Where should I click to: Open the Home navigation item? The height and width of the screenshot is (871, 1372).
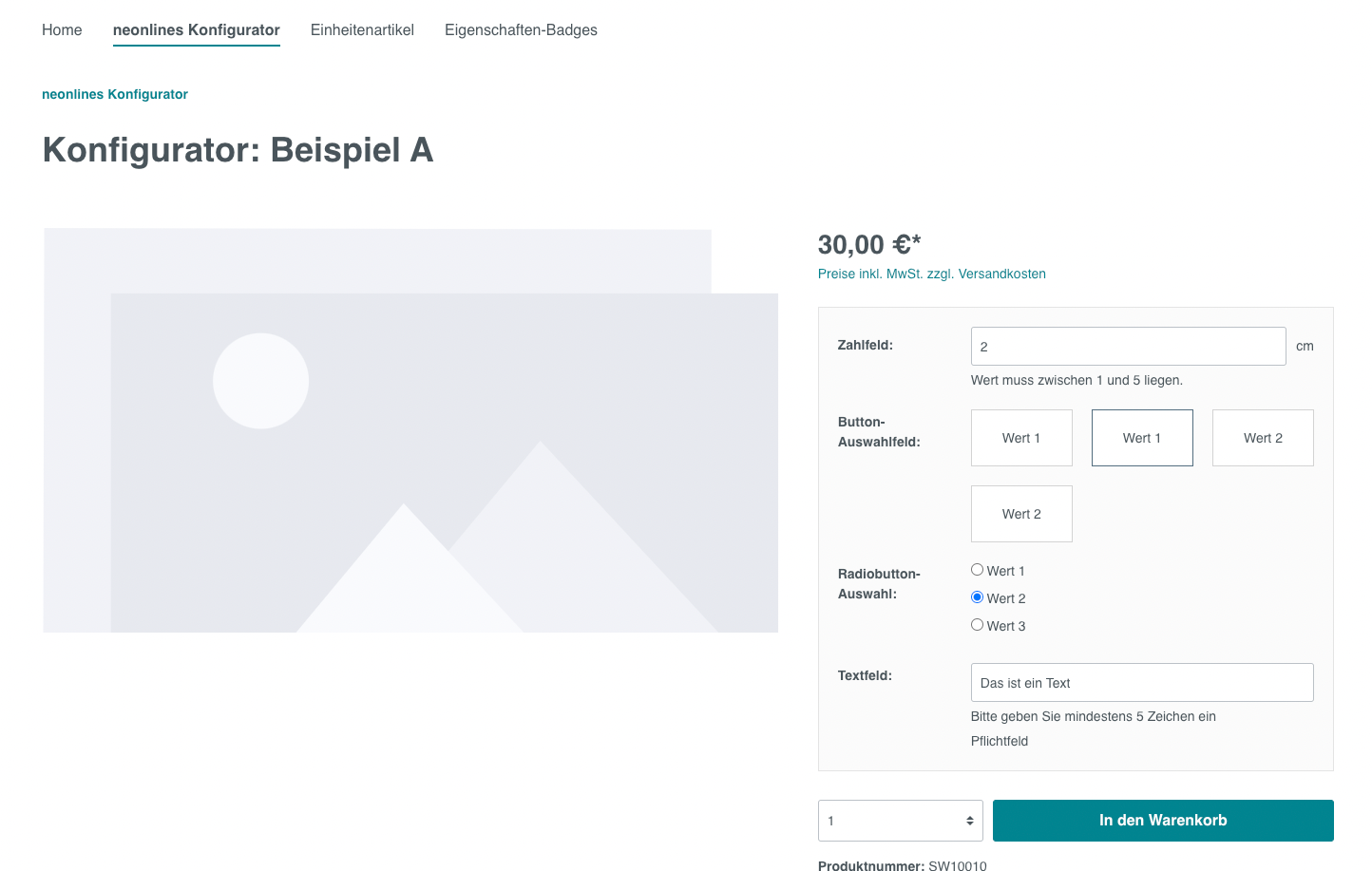tap(62, 30)
